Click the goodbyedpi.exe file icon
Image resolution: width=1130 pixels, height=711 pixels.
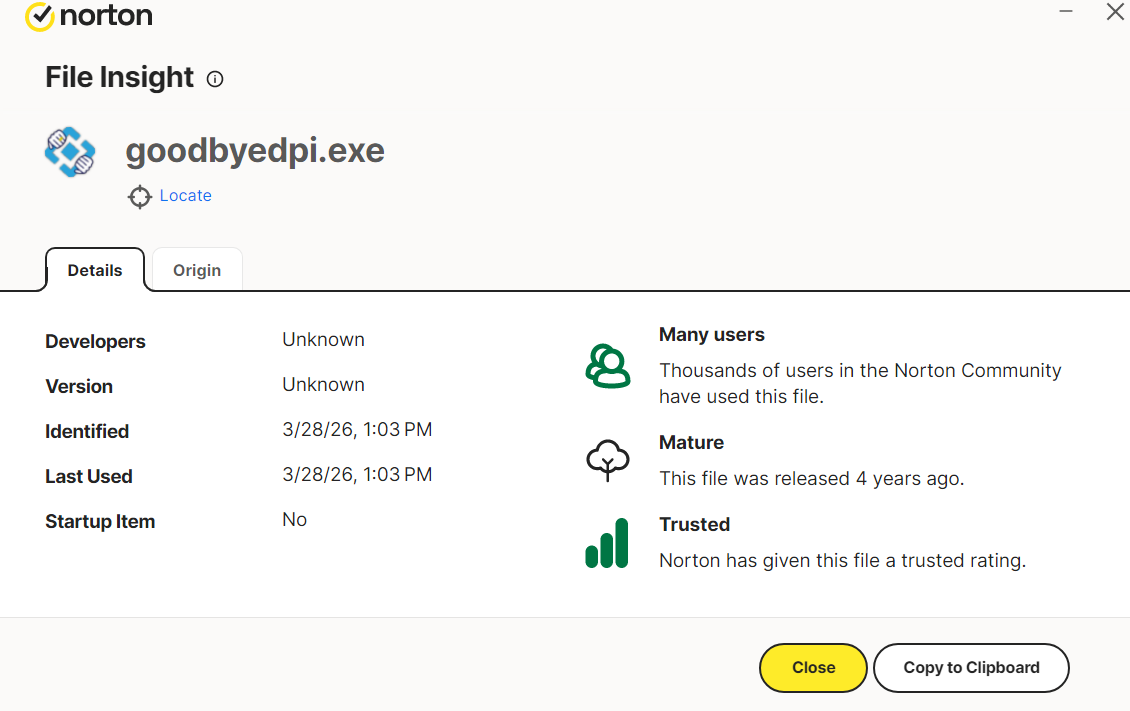(x=70, y=152)
